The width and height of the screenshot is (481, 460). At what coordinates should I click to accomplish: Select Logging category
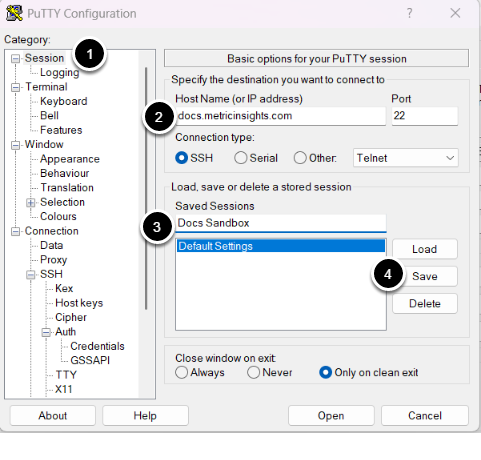60,72
